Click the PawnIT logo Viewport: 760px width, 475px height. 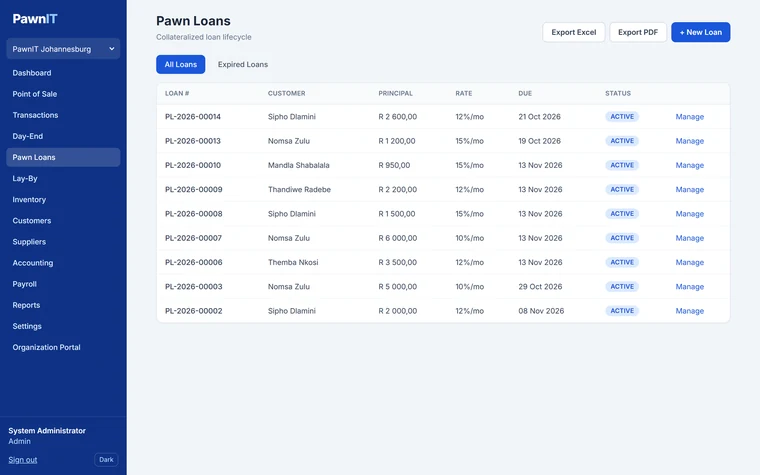(35, 19)
